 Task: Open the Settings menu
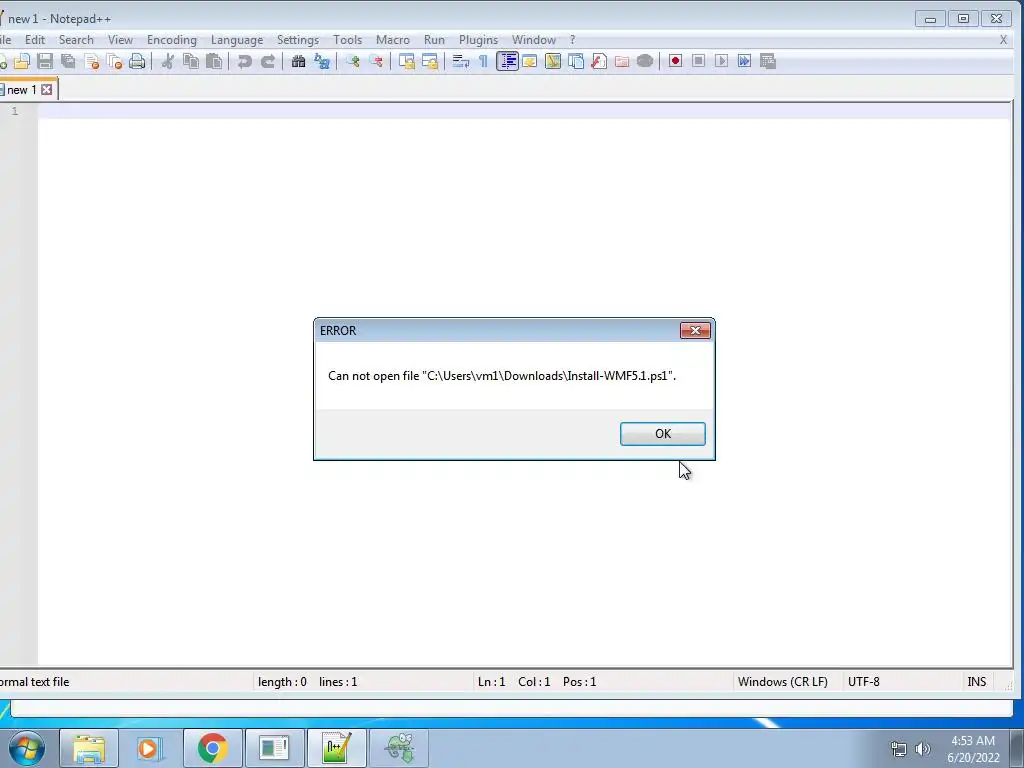pyautogui.click(x=298, y=40)
